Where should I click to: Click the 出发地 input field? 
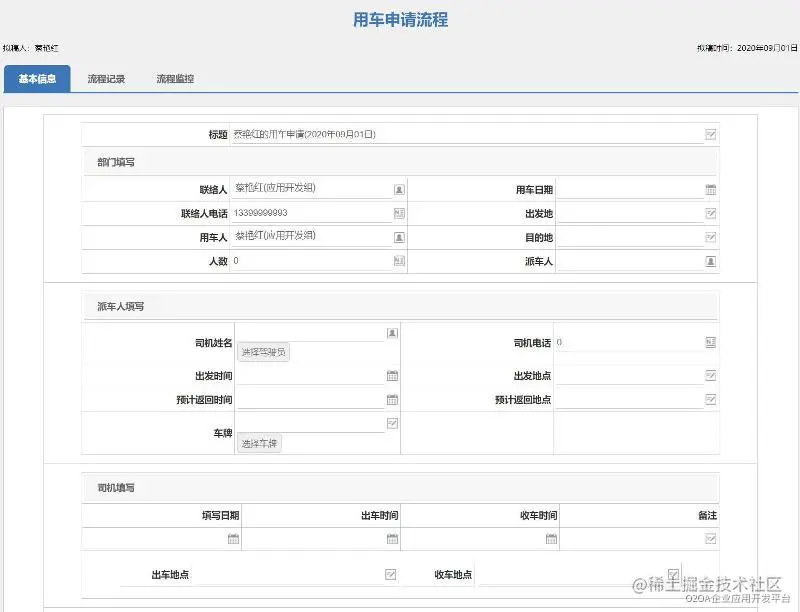(631, 213)
